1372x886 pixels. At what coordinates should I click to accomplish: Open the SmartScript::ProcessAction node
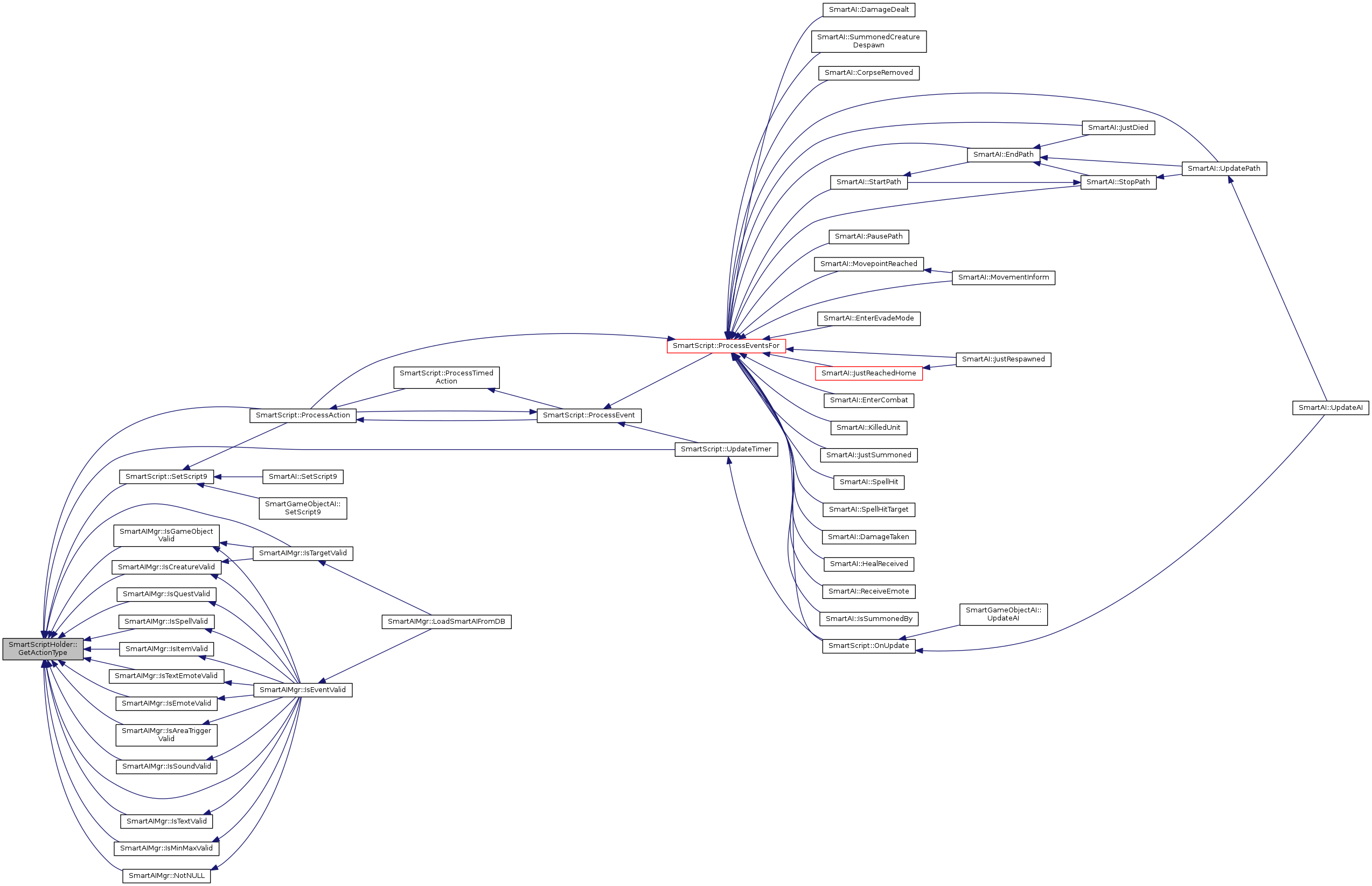pos(303,415)
